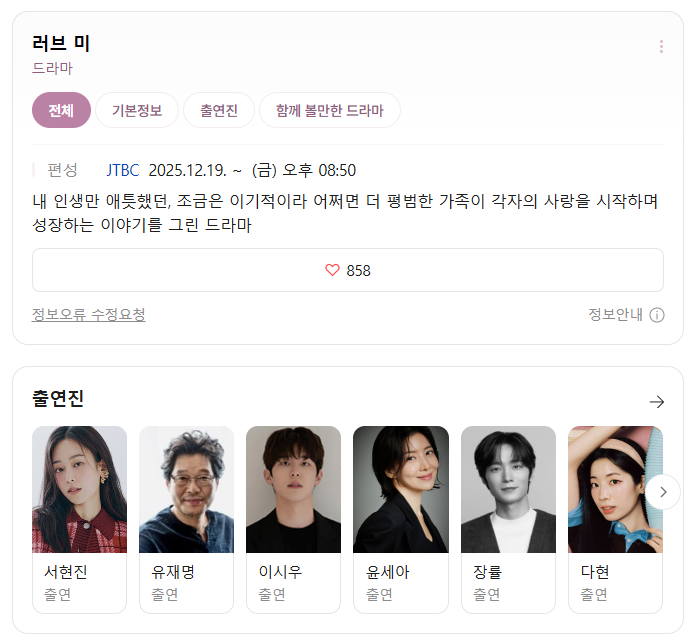Click the 출연진 section heading
Viewport: 691px width, 643px height.
[x=58, y=398]
